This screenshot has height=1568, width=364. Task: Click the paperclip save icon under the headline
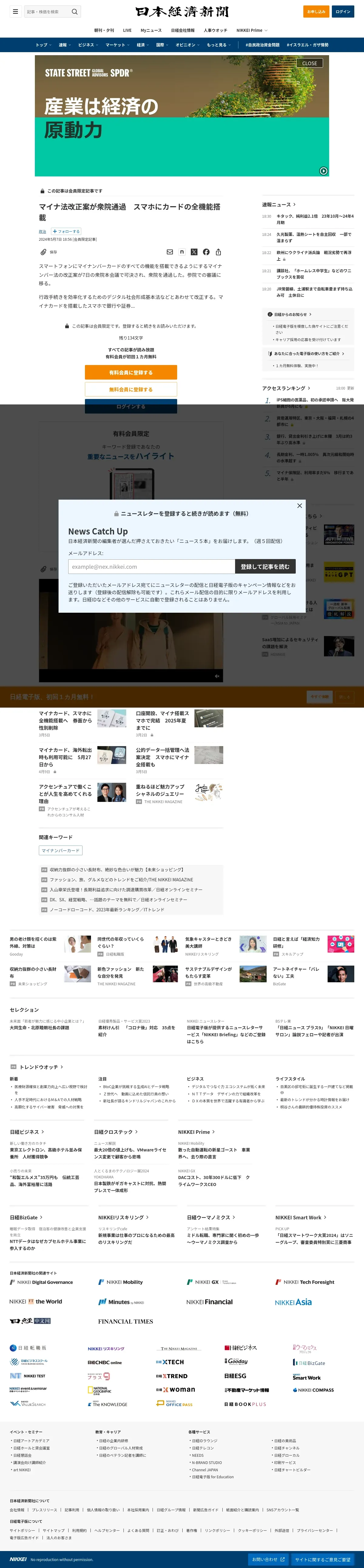pos(43,251)
